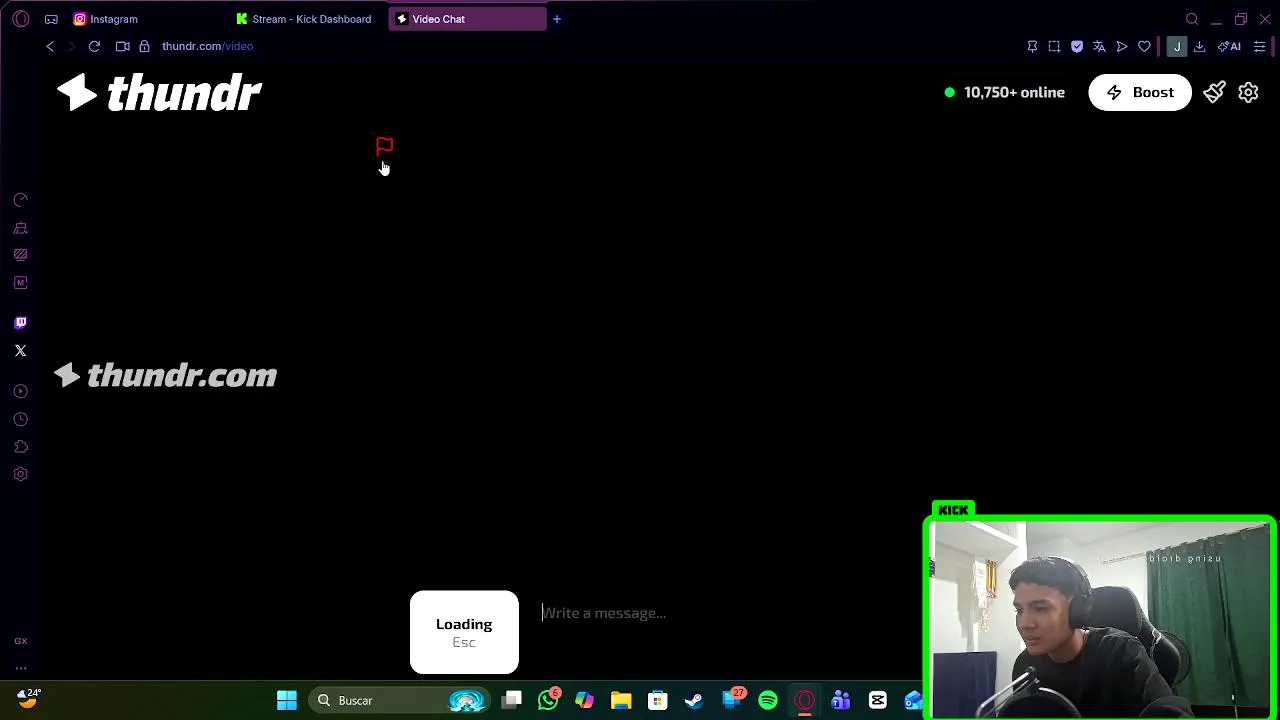Click the thundr.com/video address bar

[x=207, y=46]
